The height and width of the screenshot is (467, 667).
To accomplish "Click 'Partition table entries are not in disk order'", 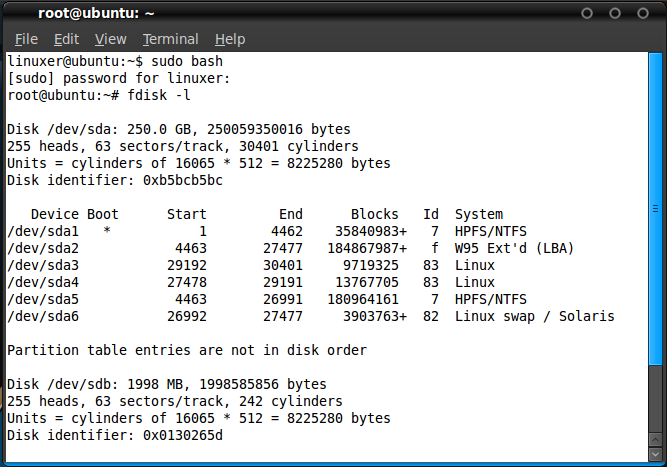I will [187, 350].
